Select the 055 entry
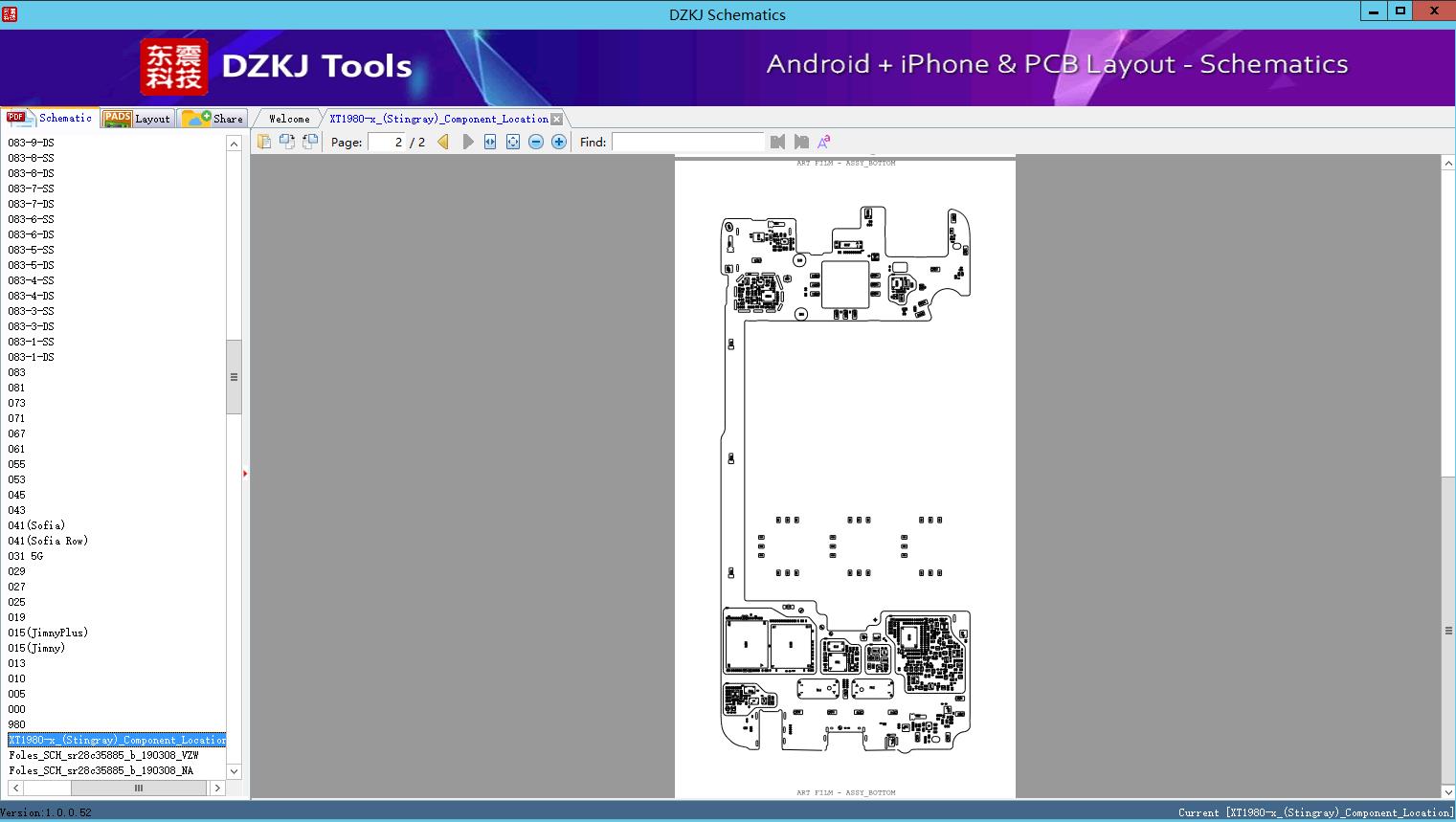The height and width of the screenshot is (822, 1456). coord(17,464)
